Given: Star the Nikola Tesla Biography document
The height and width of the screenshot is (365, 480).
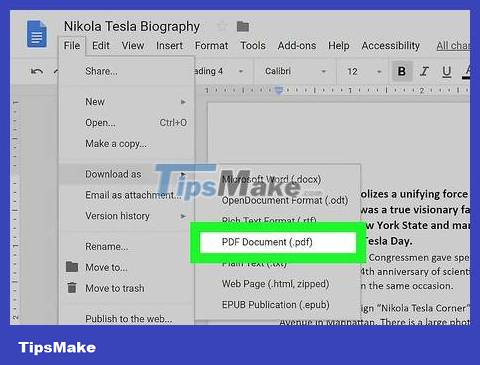Looking at the screenshot, I should [x=221, y=26].
